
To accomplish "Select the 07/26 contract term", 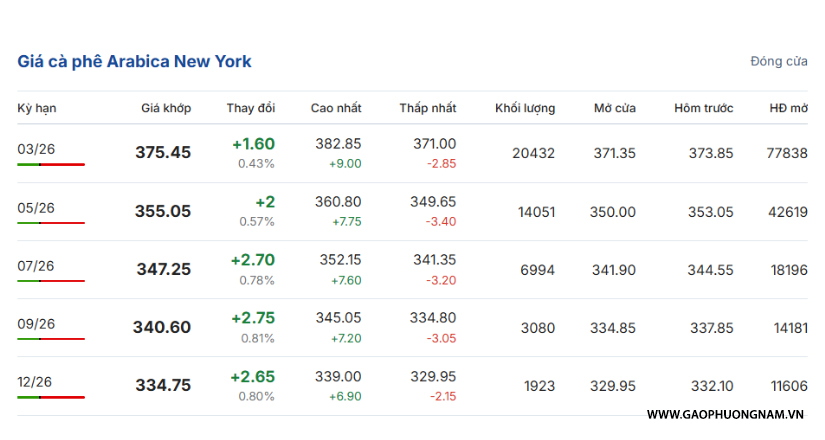I will 36,265.
